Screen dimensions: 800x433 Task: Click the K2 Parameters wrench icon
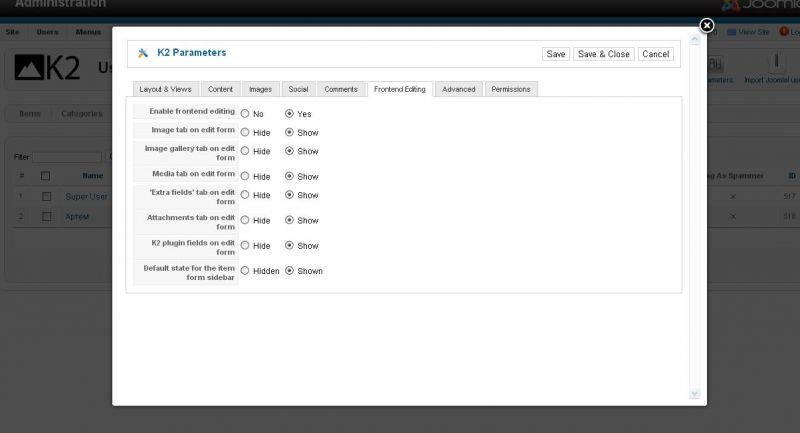(x=143, y=53)
